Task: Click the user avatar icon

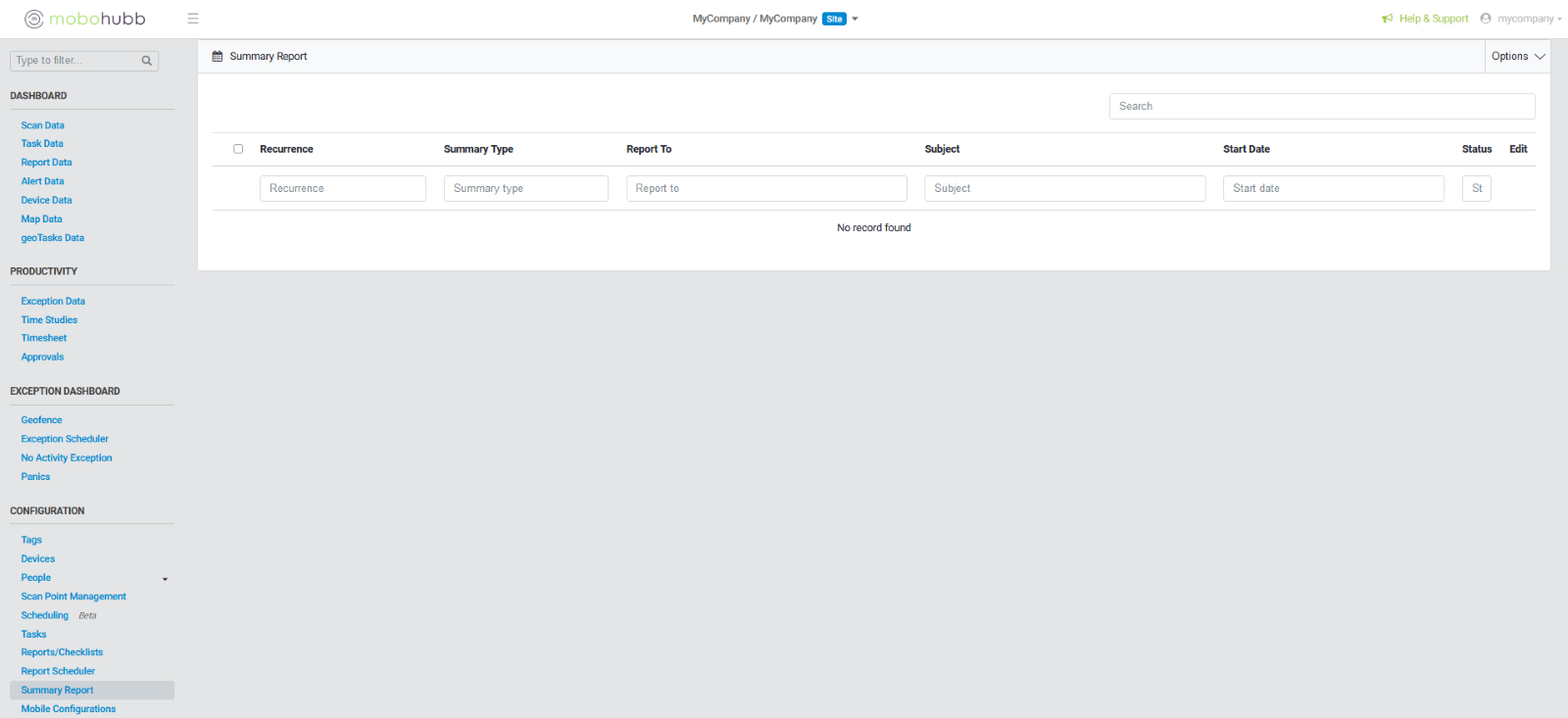Action: (1486, 19)
